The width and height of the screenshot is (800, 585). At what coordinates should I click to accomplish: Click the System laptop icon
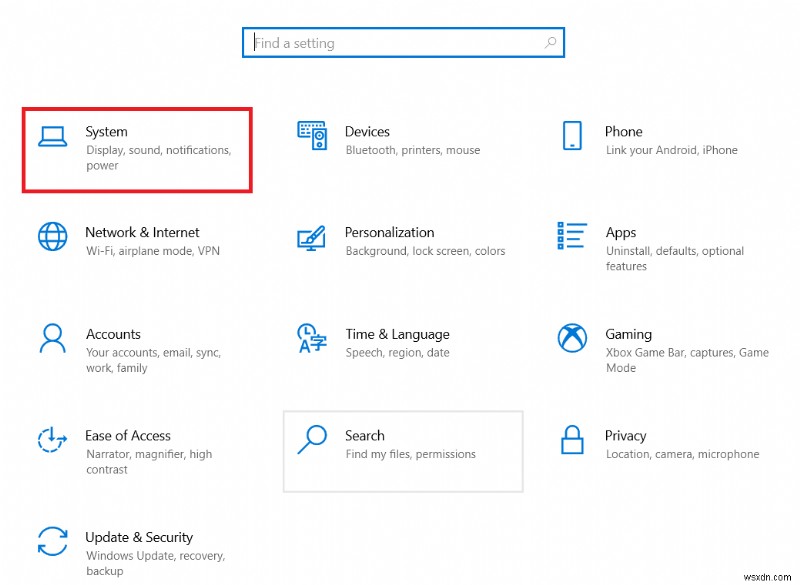click(x=52, y=136)
